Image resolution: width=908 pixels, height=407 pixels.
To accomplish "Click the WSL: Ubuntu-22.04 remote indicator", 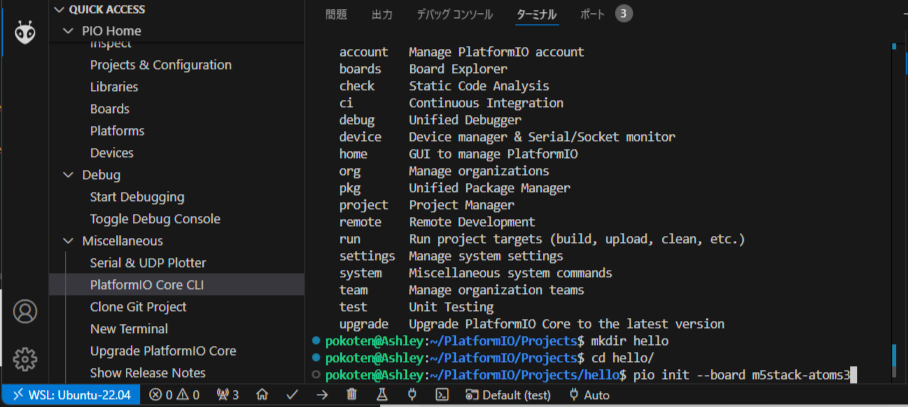I will coord(70,395).
